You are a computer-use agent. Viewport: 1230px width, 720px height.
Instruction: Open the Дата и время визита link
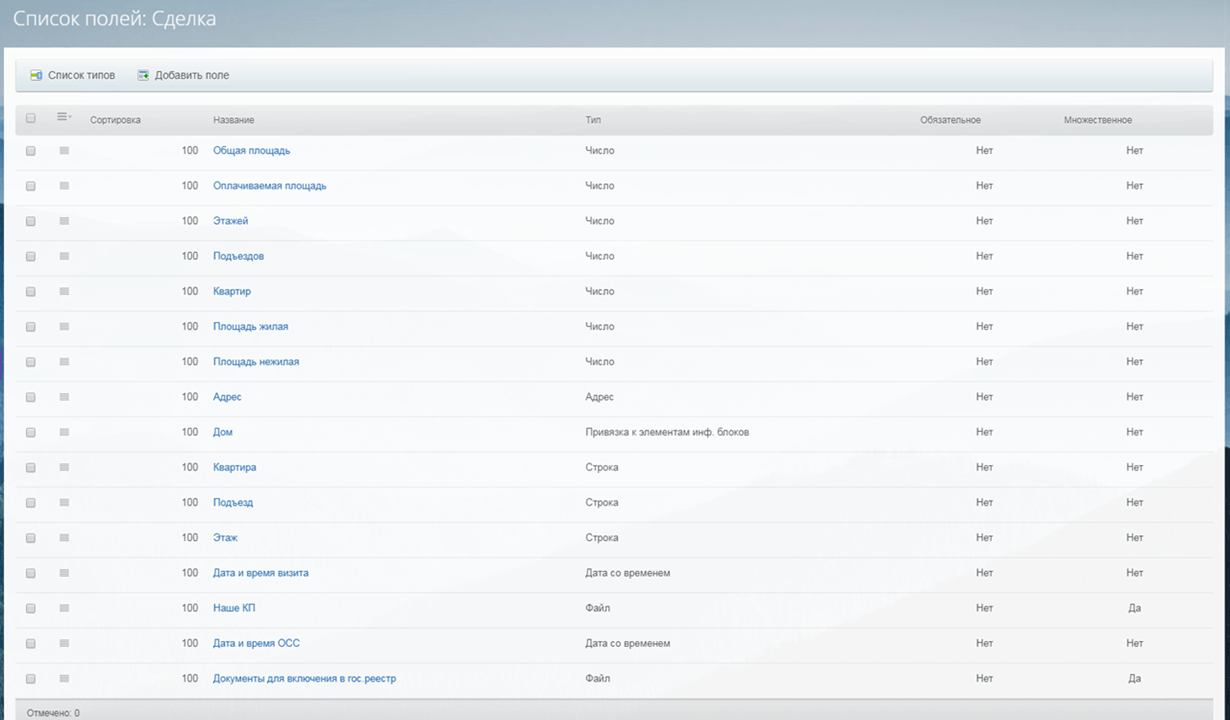click(261, 572)
